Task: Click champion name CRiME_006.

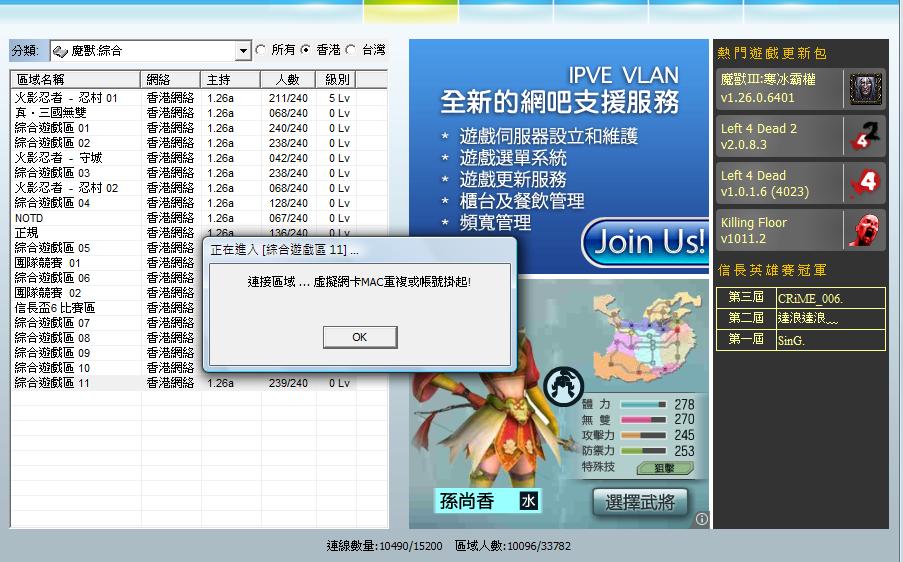Action: pos(810,298)
